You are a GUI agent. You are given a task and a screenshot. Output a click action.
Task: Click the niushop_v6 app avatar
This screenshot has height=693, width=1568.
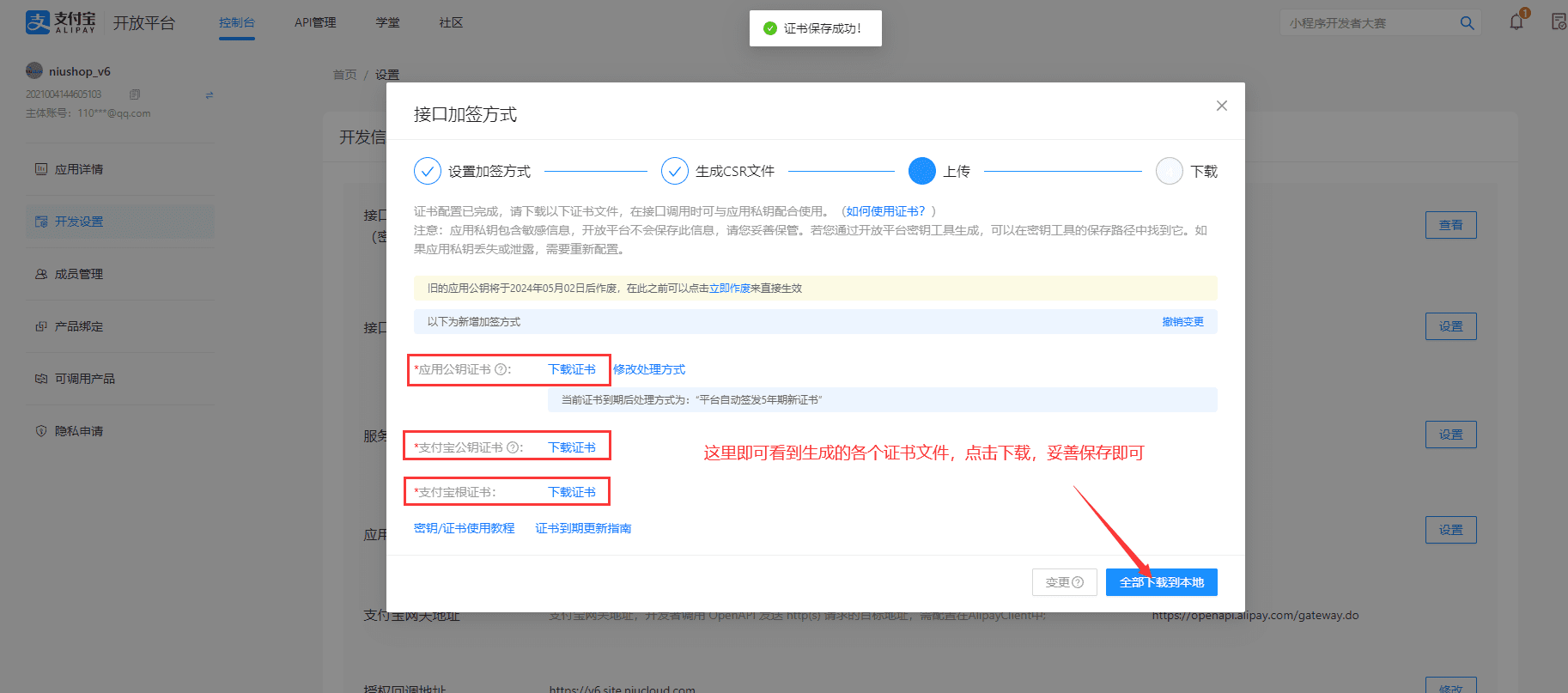pyautogui.click(x=34, y=71)
